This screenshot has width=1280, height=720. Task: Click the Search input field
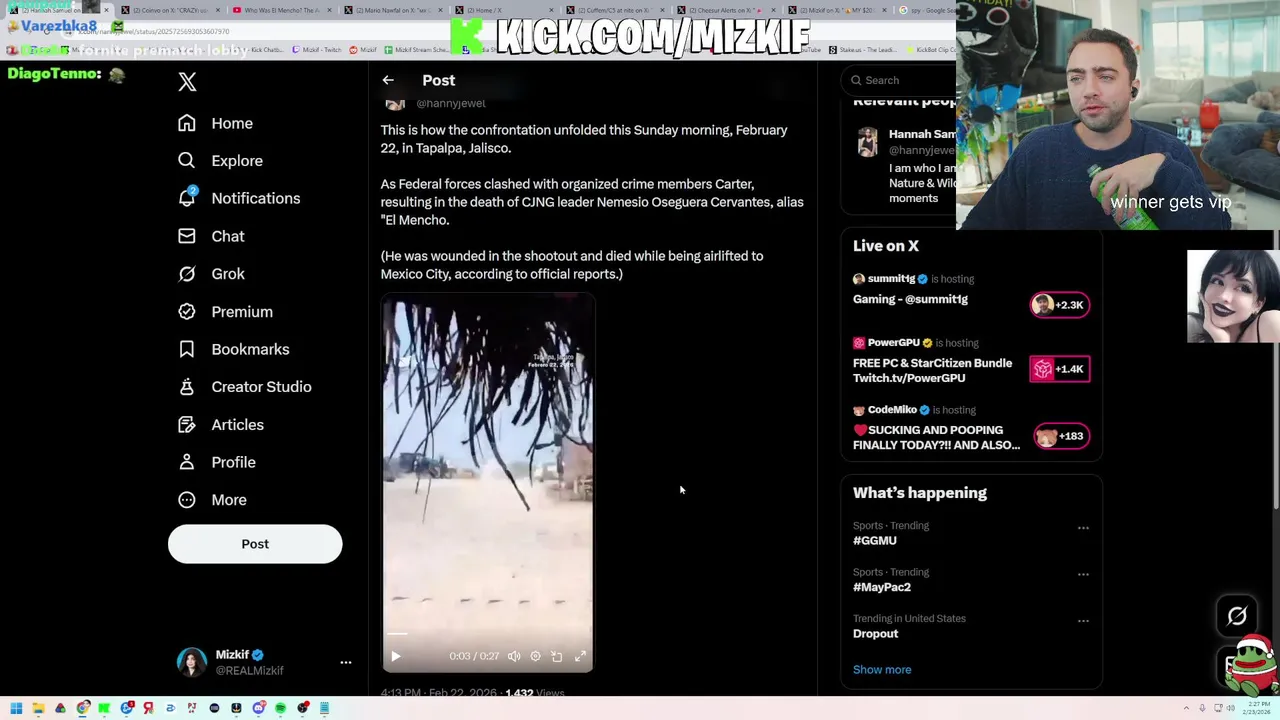click(x=900, y=80)
